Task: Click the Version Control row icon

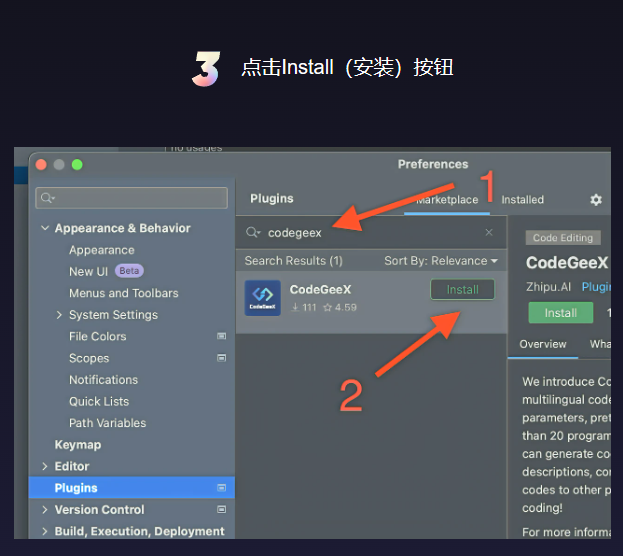Action: 221,510
